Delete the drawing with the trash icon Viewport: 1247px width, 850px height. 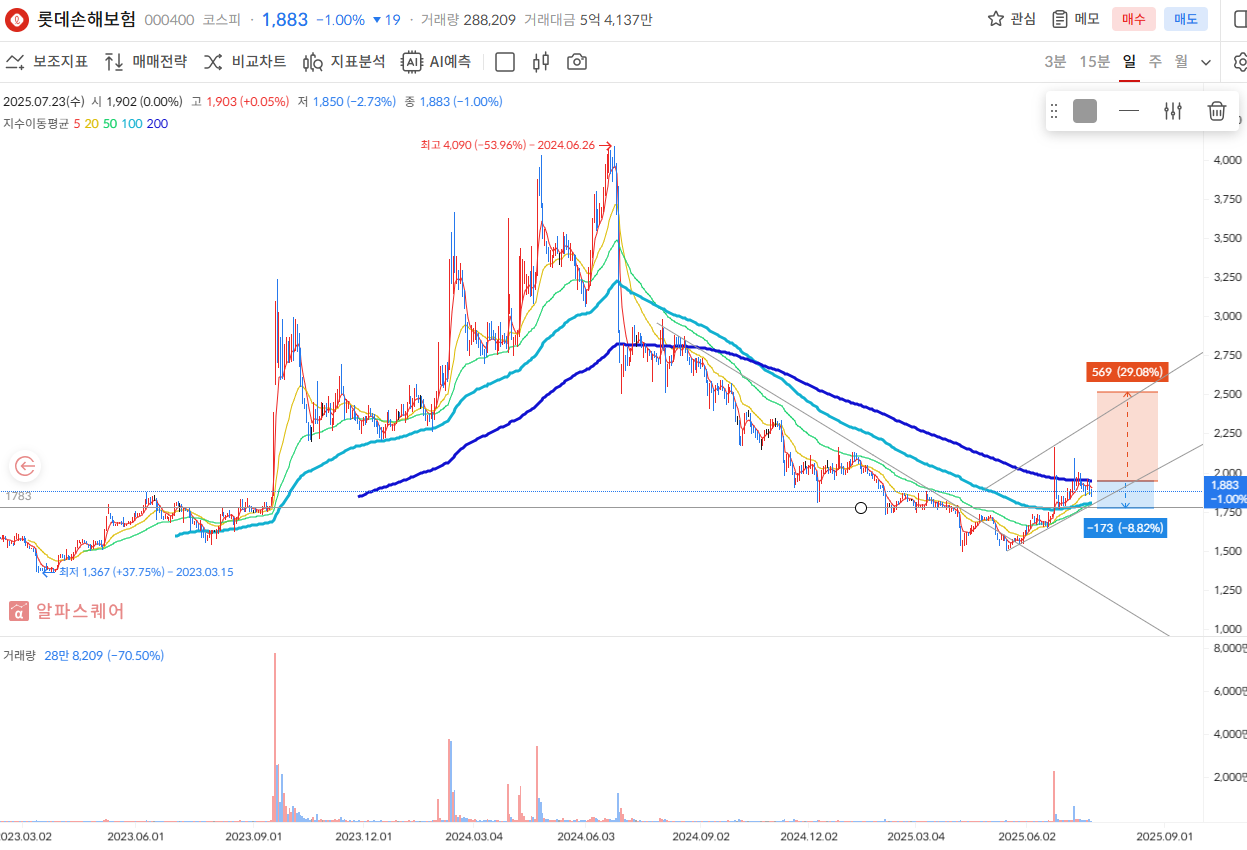click(x=1217, y=111)
